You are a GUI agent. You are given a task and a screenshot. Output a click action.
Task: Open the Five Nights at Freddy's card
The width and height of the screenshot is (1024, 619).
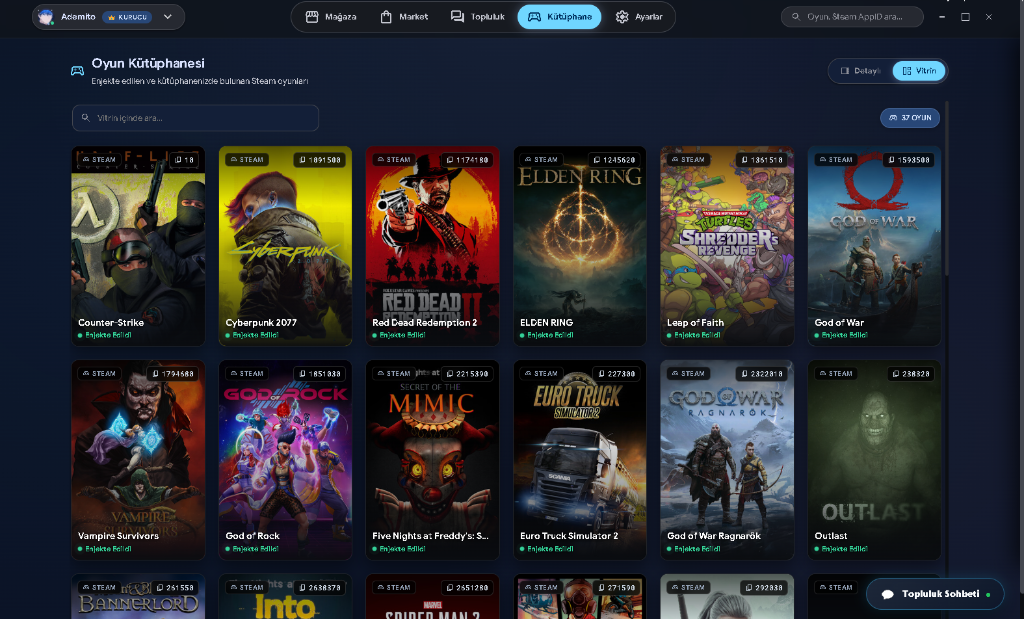[432, 460]
